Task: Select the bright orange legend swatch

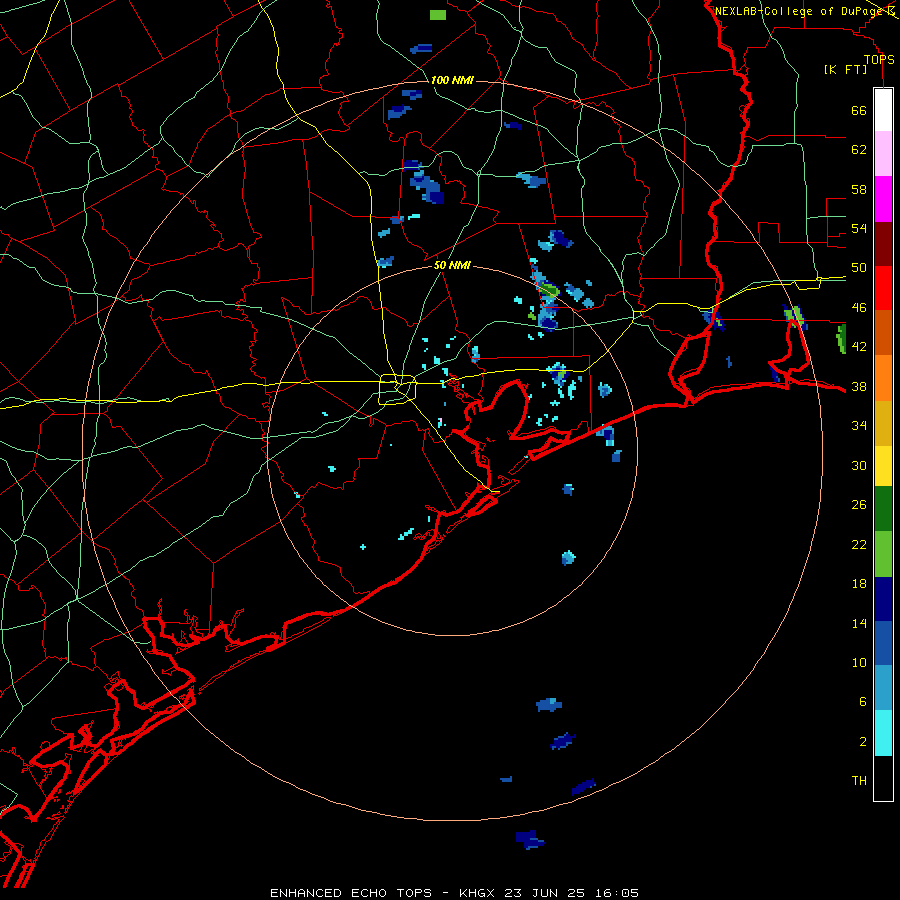Action: pos(883,377)
